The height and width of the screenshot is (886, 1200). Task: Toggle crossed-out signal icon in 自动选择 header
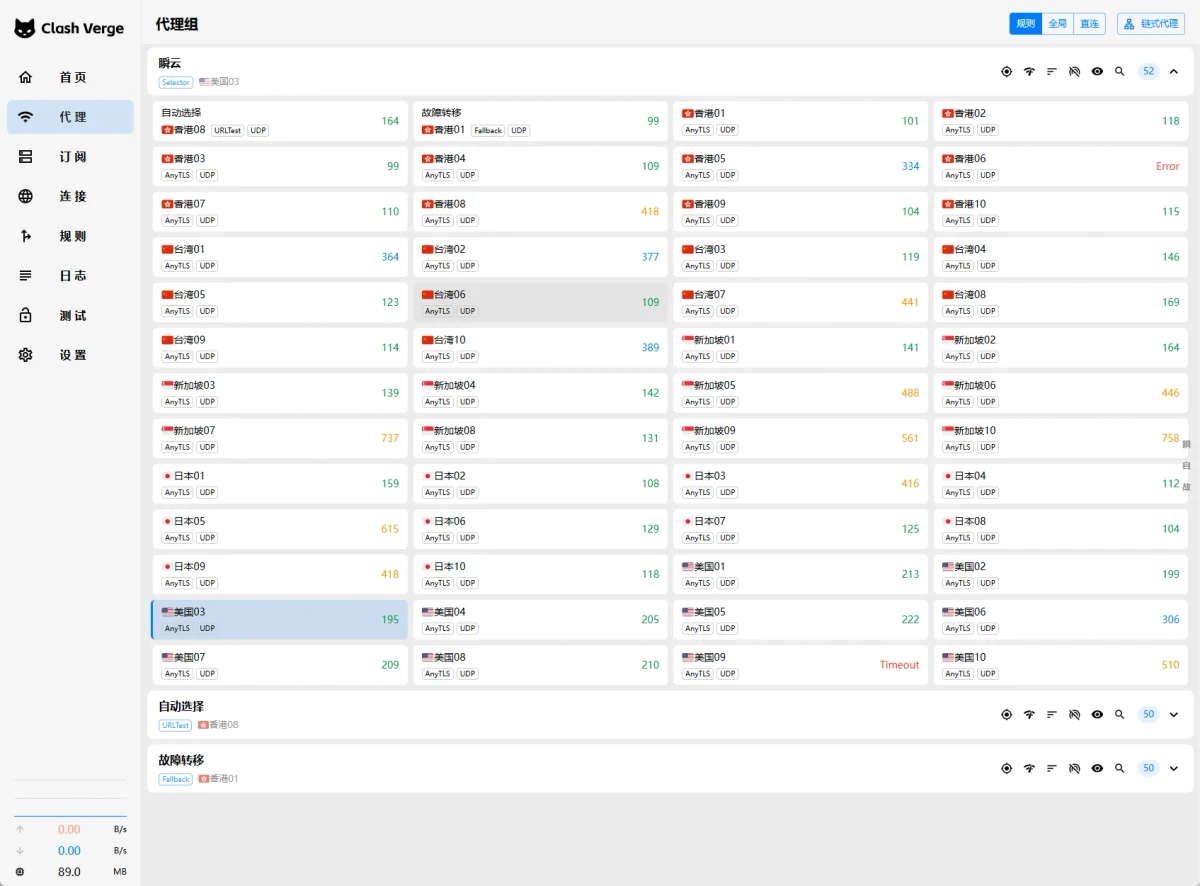click(1075, 715)
